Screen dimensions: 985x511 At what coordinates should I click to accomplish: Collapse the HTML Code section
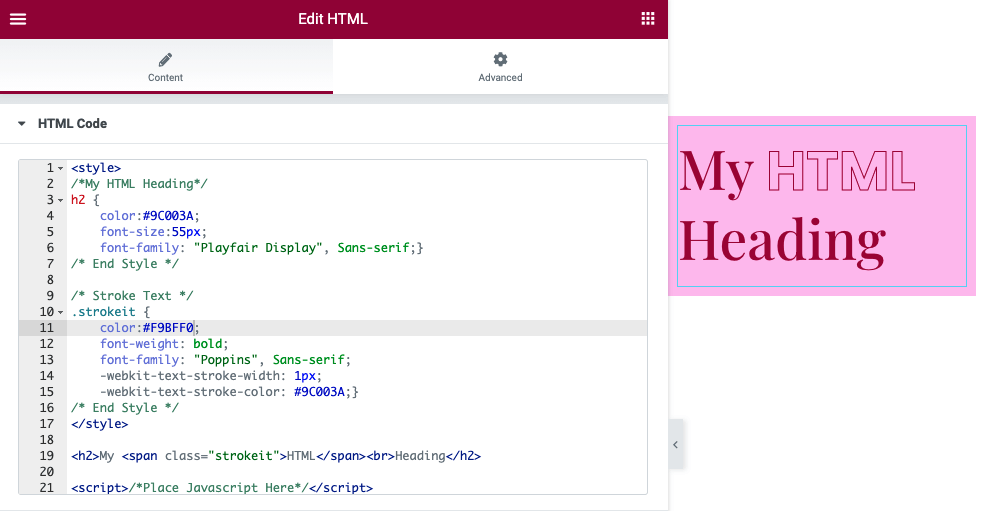[x=22, y=124]
